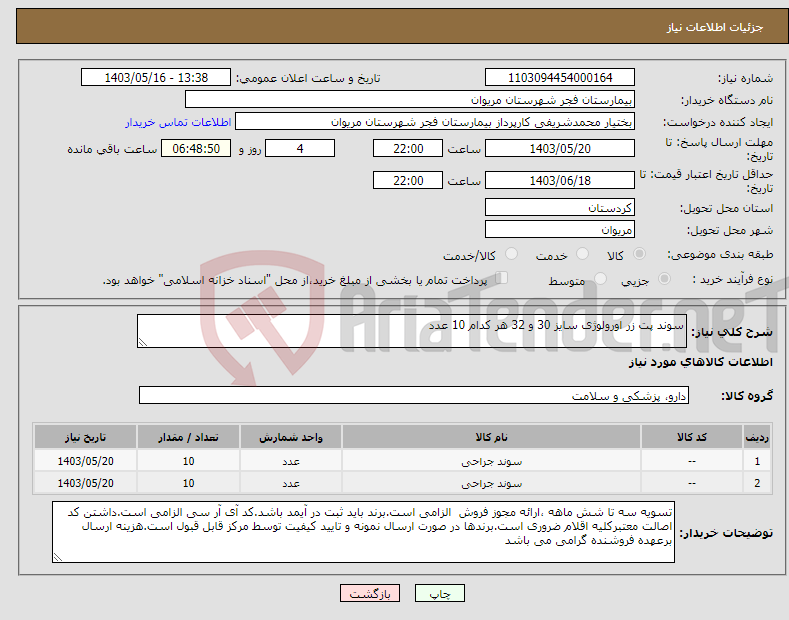Click need date 1403/05/20 in row 2
Viewport: 789px width, 620px height.
86,484
